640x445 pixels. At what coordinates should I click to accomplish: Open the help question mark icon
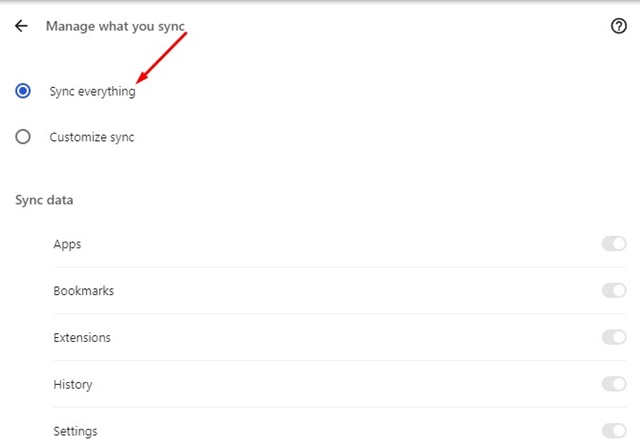click(618, 26)
